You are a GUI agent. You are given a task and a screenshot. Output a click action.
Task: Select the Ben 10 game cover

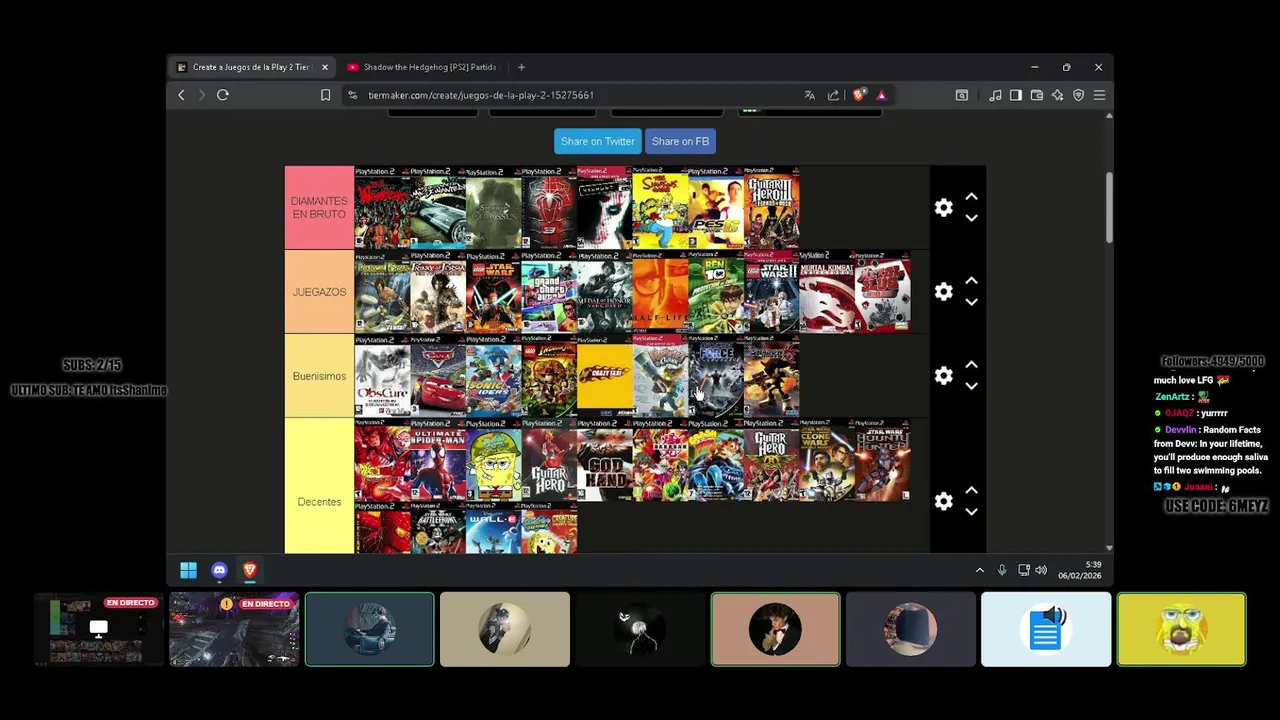(x=715, y=291)
